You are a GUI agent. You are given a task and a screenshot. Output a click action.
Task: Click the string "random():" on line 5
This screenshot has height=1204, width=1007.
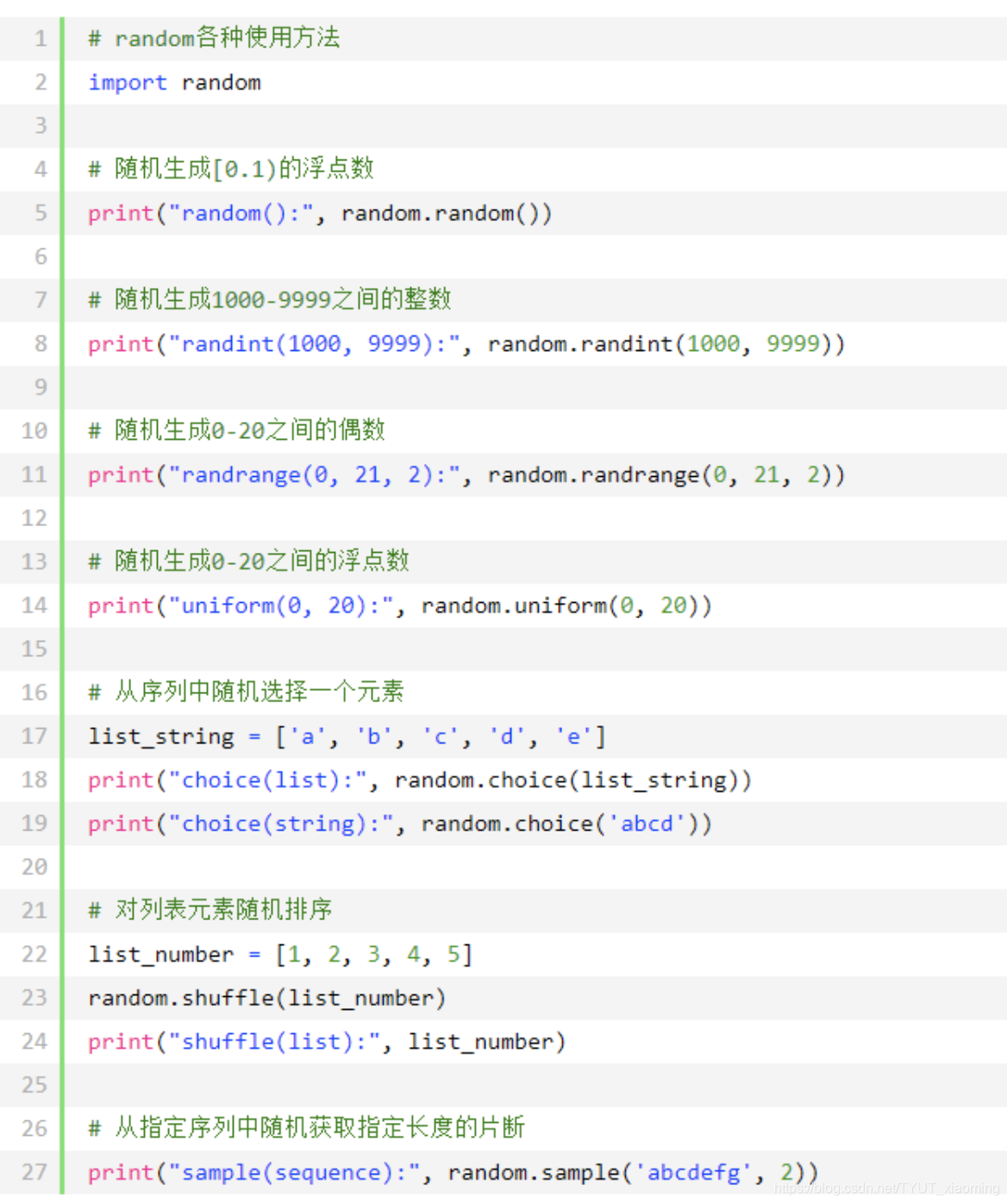click(x=241, y=213)
